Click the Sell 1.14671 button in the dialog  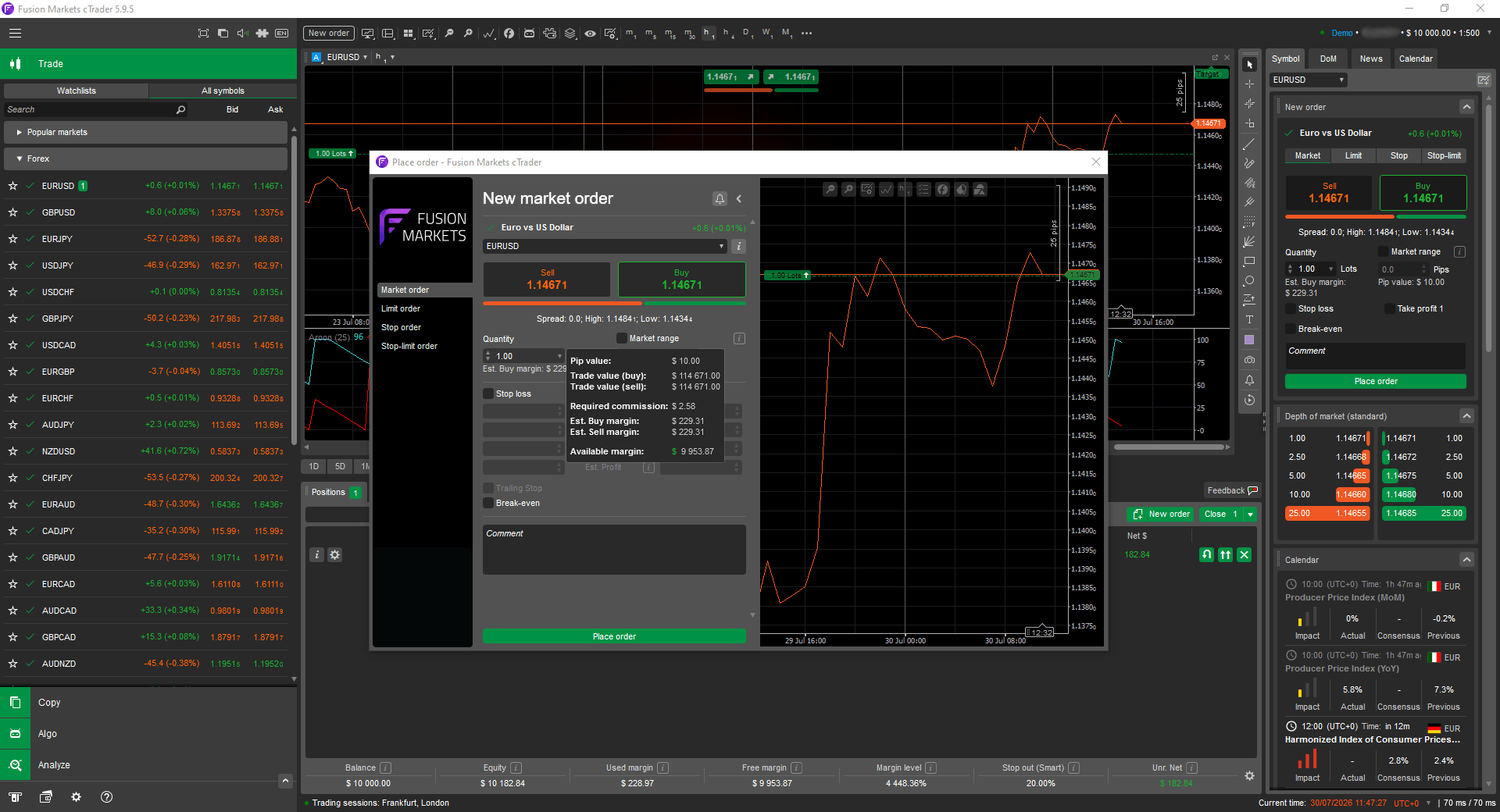(x=547, y=280)
